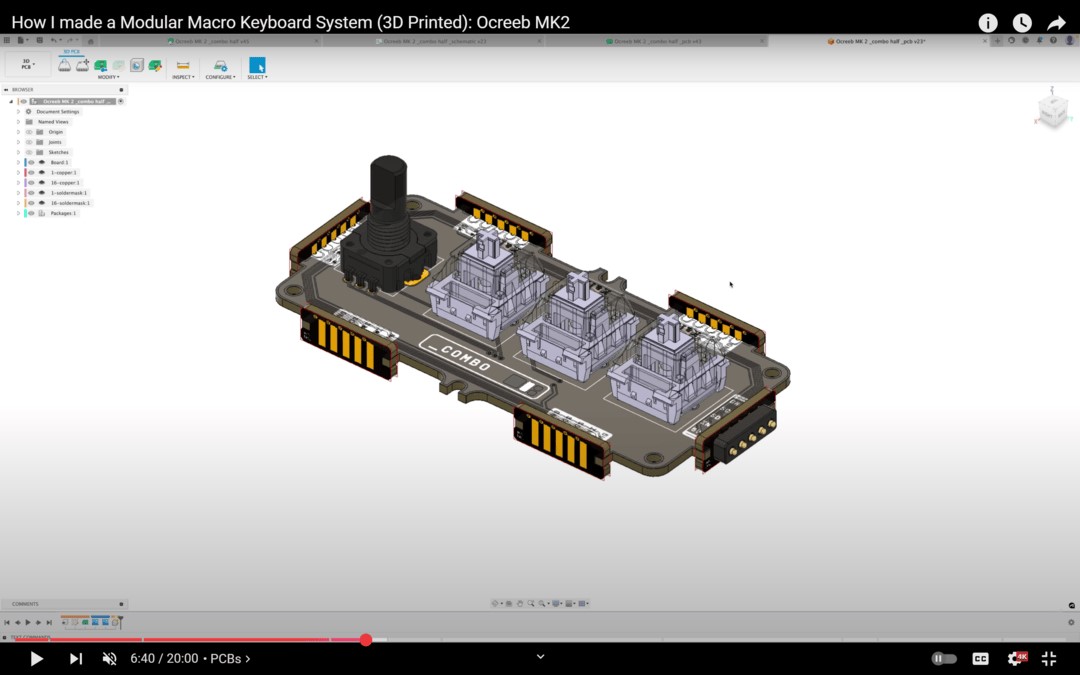1080x675 pixels.
Task: Click the ViewCube in the viewport
Action: (1053, 110)
